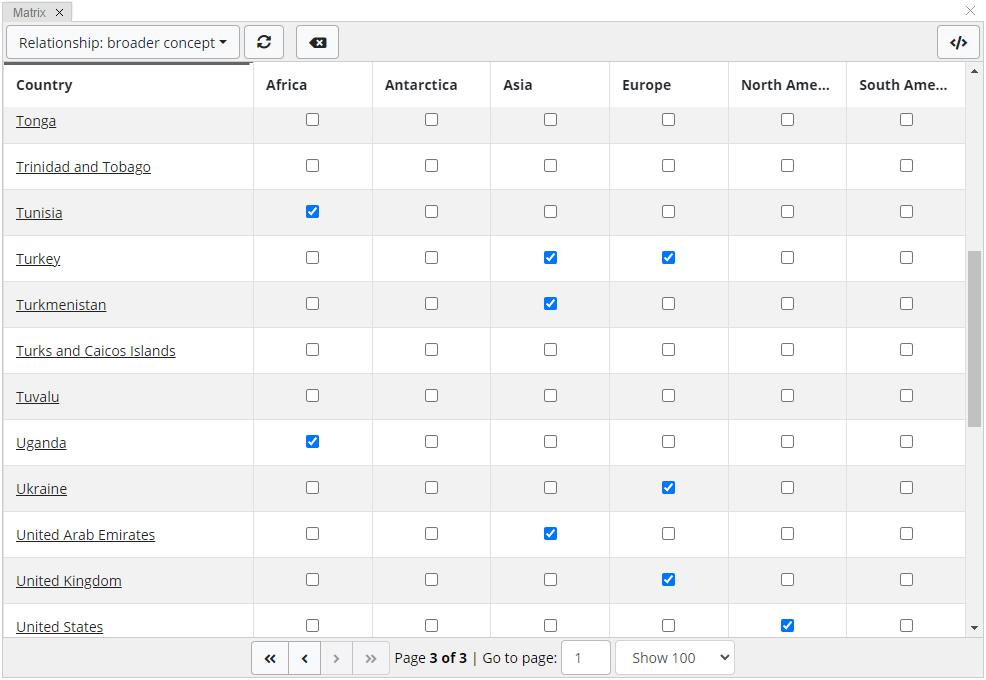
Task: Click scrollbar down arrow
Action: 974,628
